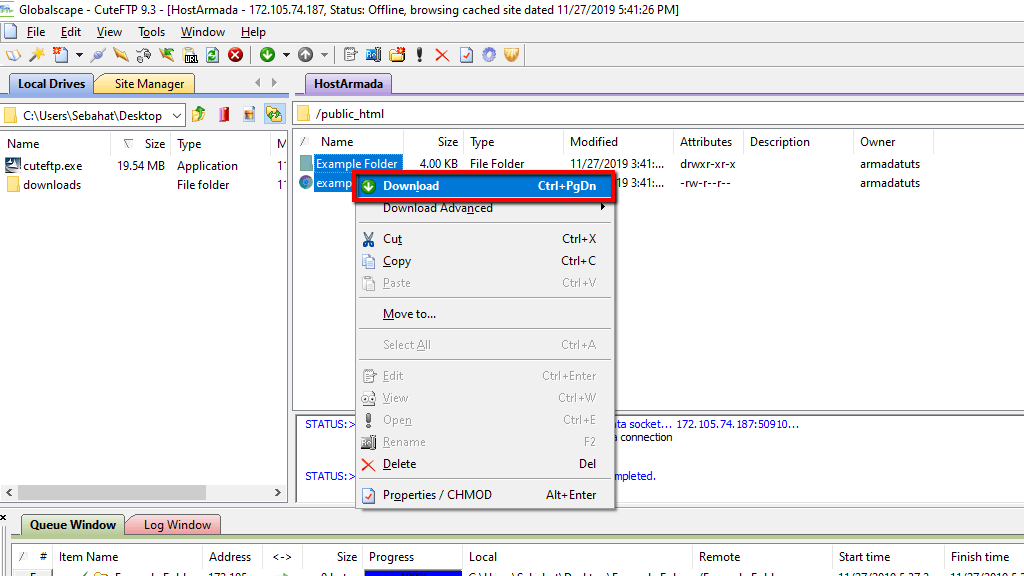Click the Quick Connect plug icon
The image size is (1024, 576).
[x=98, y=56]
